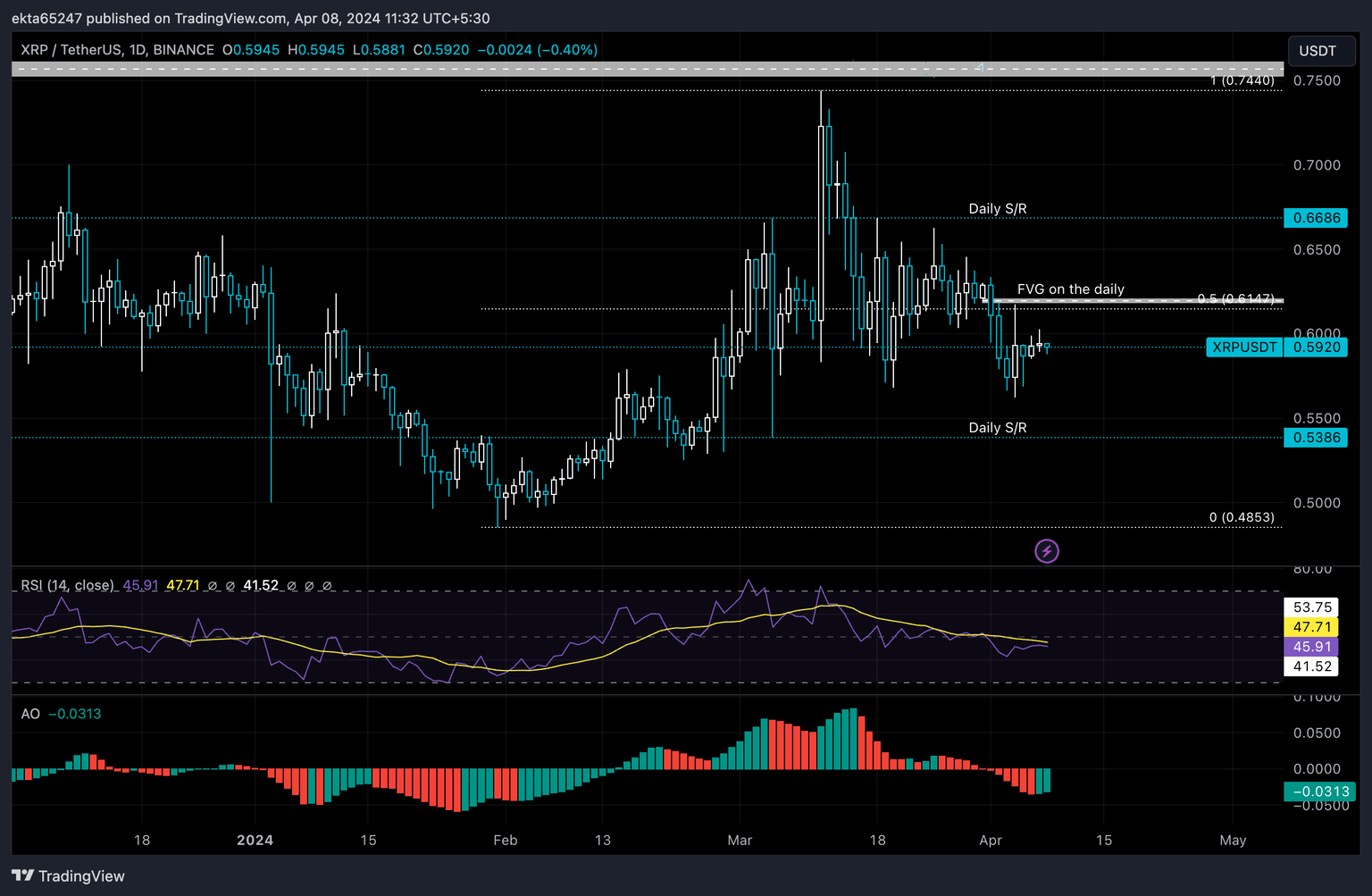The width and height of the screenshot is (1372, 896).
Task: Select the AO indicator label
Action: click(x=29, y=714)
